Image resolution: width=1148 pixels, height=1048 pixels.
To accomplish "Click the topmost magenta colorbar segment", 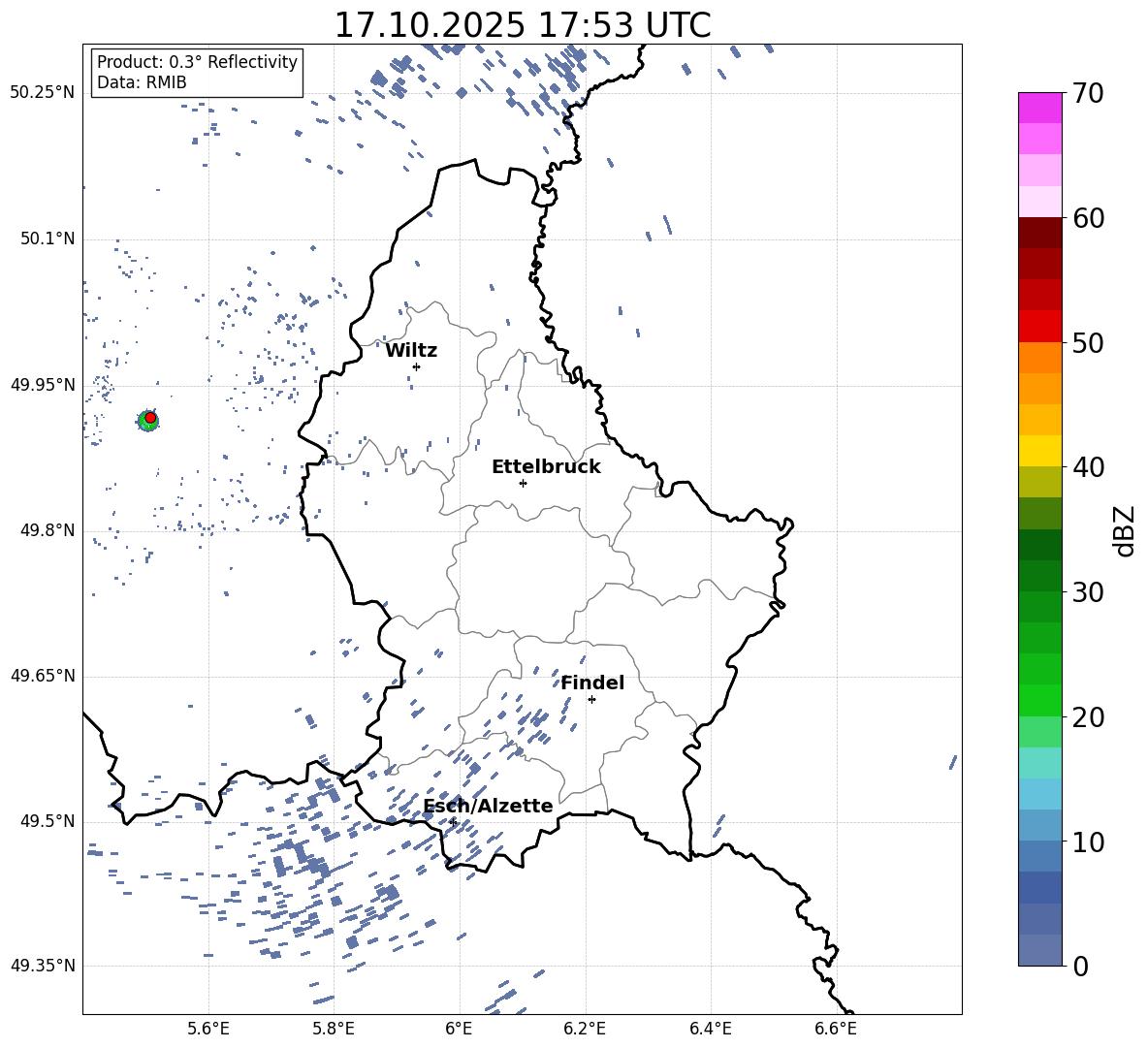I will tap(1039, 109).
